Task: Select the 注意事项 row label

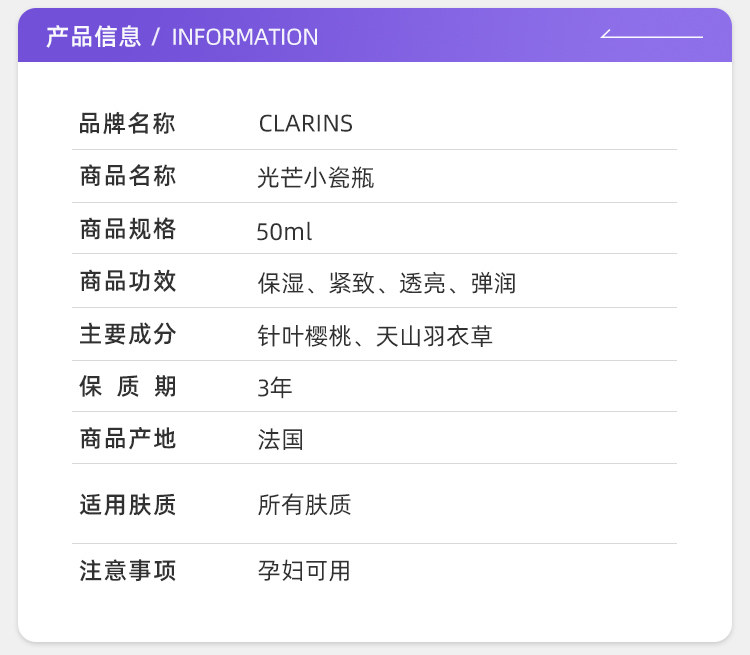Action: pyautogui.click(x=128, y=571)
